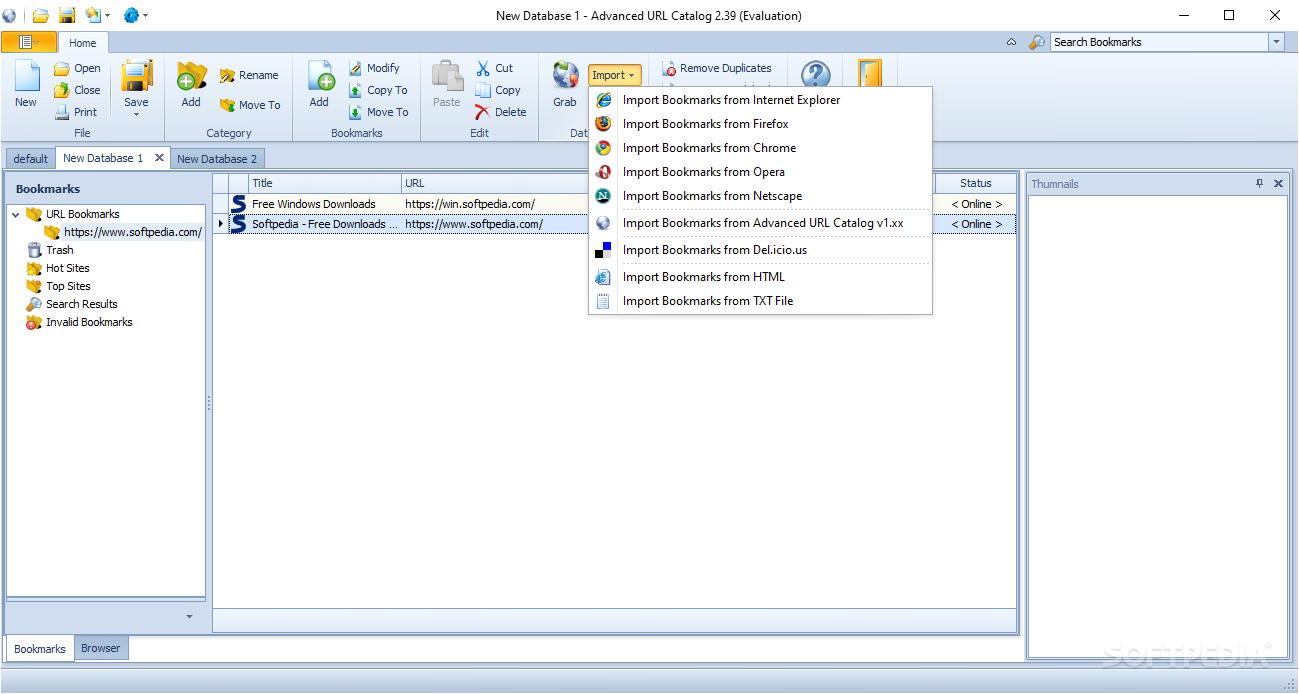Open Help with the question mark icon

tap(816, 74)
